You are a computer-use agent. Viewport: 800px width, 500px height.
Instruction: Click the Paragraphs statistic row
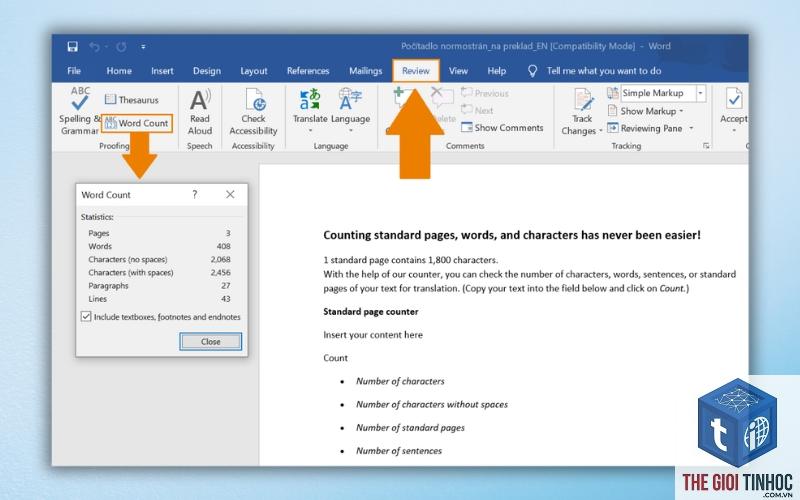click(x=159, y=286)
